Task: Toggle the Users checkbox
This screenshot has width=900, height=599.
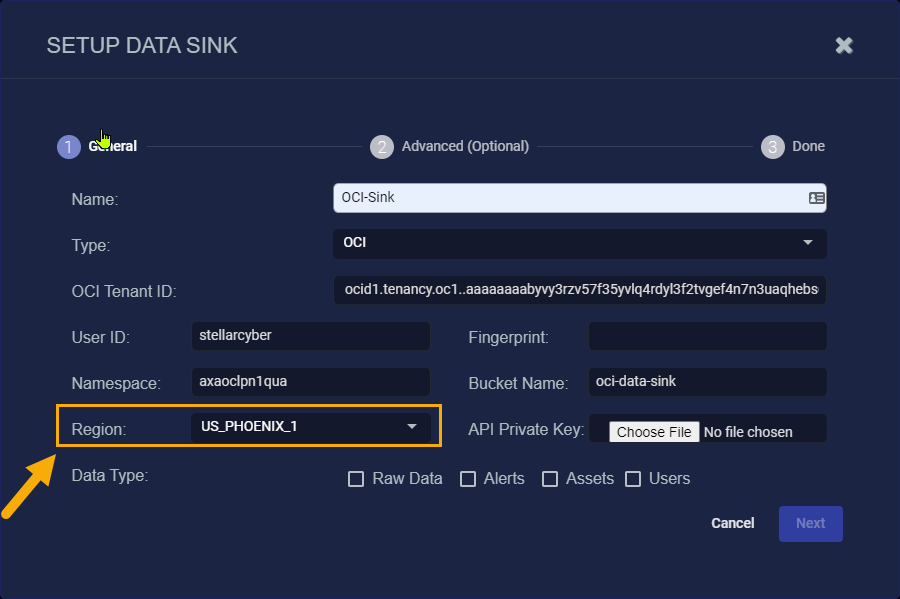Action: tap(633, 479)
